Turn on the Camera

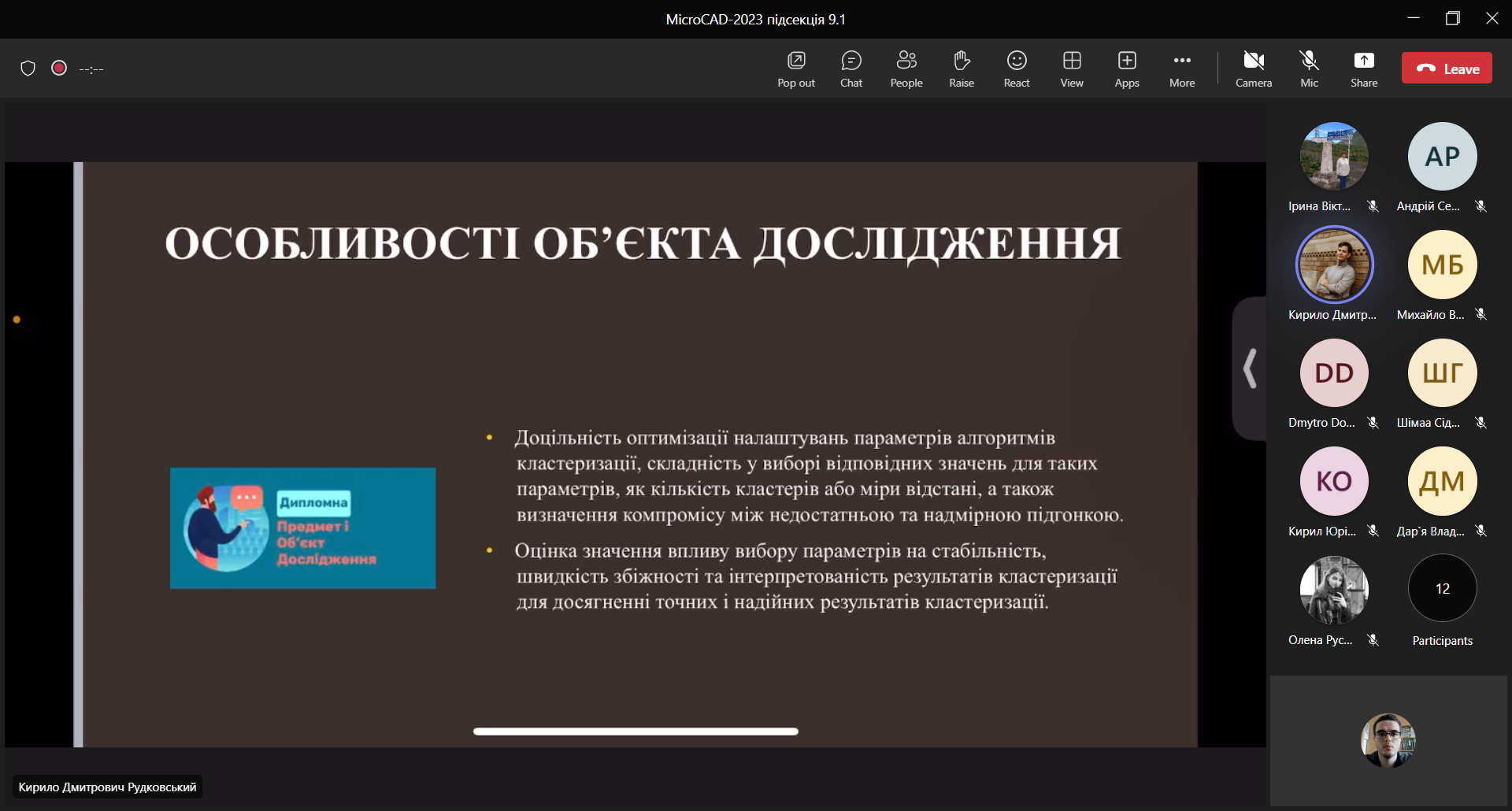click(1253, 69)
